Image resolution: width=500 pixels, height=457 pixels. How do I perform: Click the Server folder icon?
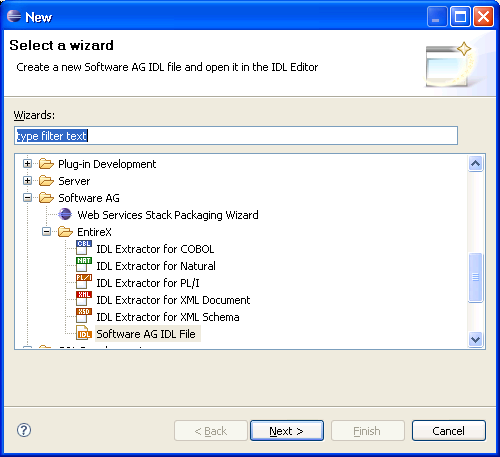(x=46, y=181)
